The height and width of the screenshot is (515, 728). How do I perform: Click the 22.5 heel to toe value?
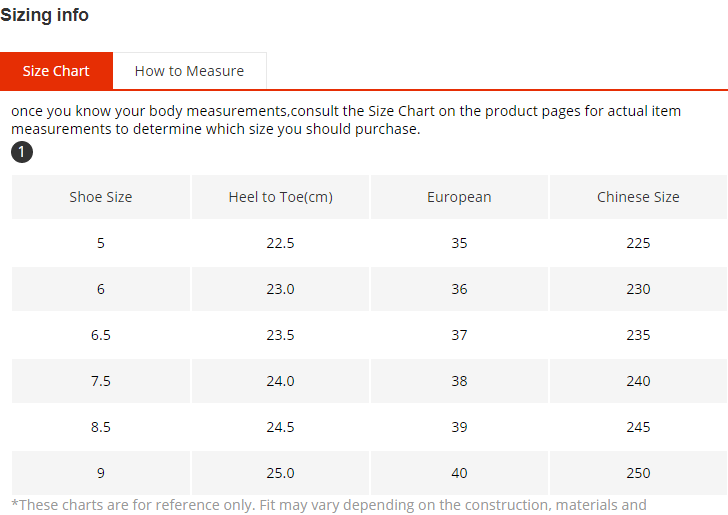click(280, 243)
